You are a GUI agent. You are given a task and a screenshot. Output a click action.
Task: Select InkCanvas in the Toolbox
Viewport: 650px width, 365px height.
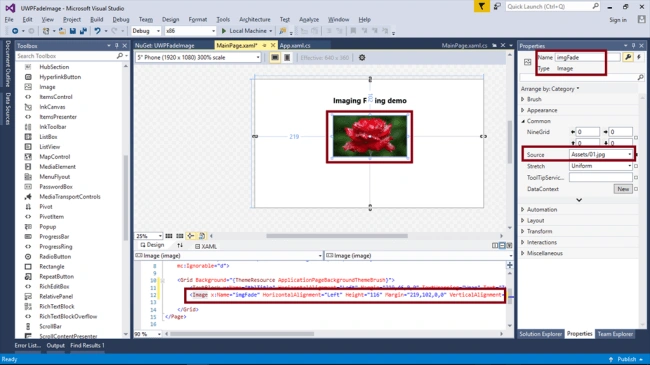coord(52,107)
